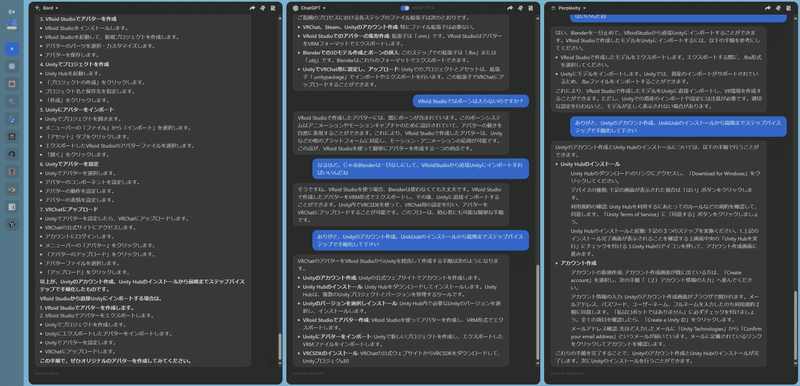Open the Perplexity bot selector dropdown
800x386 pixels.
coord(572,8)
